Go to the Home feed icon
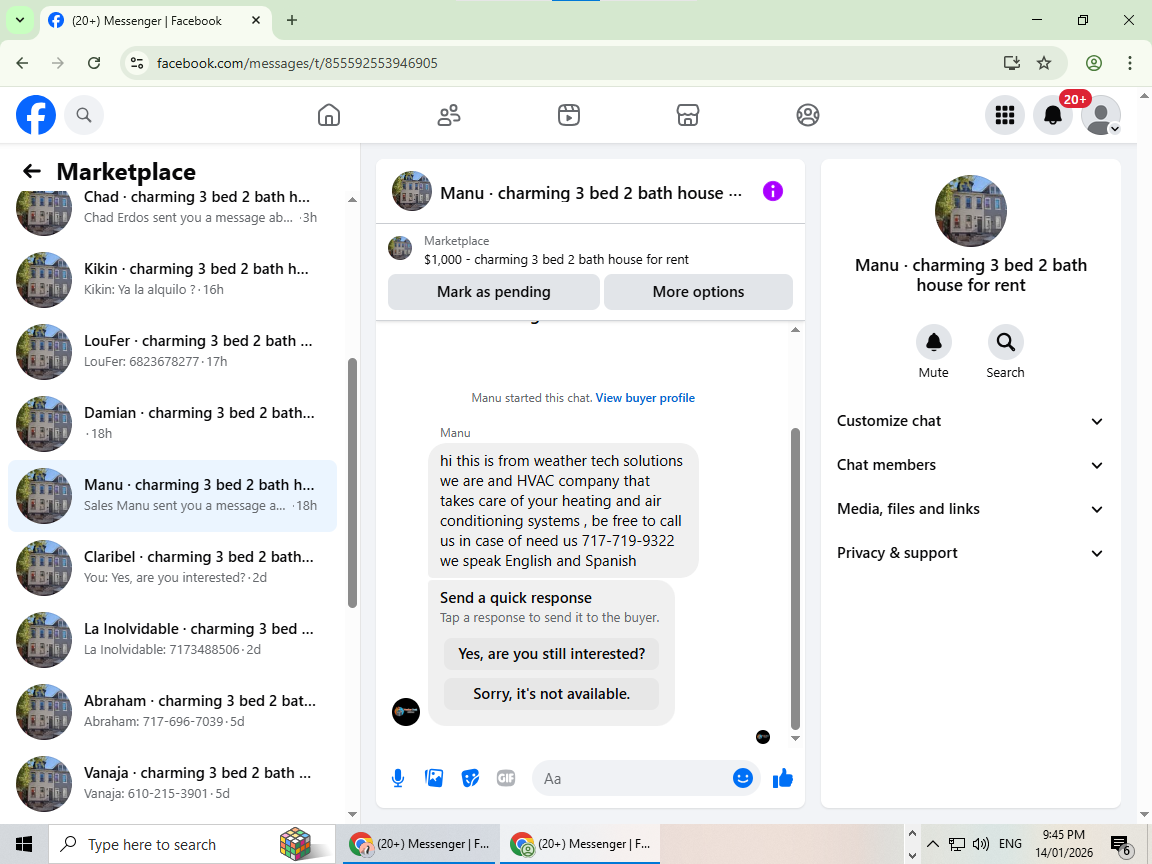Viewport: 1152px width, 864px height. click(328, 115)
